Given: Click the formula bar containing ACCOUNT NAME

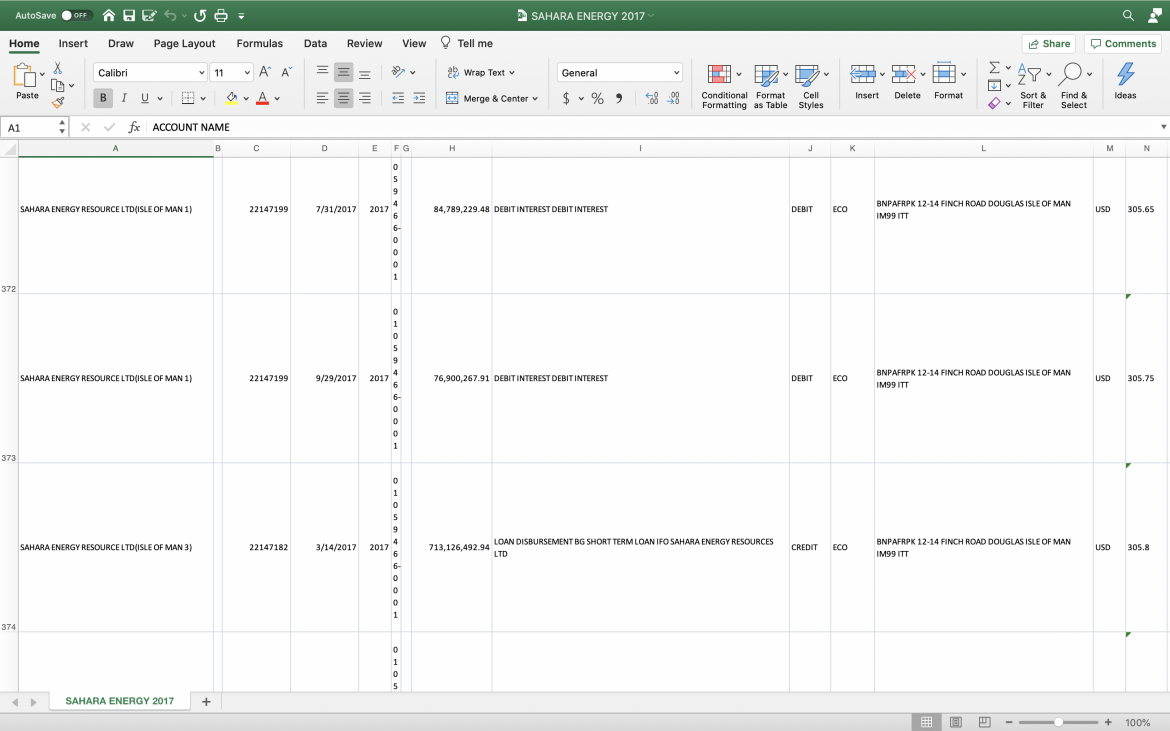Looking at the screenshot, I should (x=653, y=128).
